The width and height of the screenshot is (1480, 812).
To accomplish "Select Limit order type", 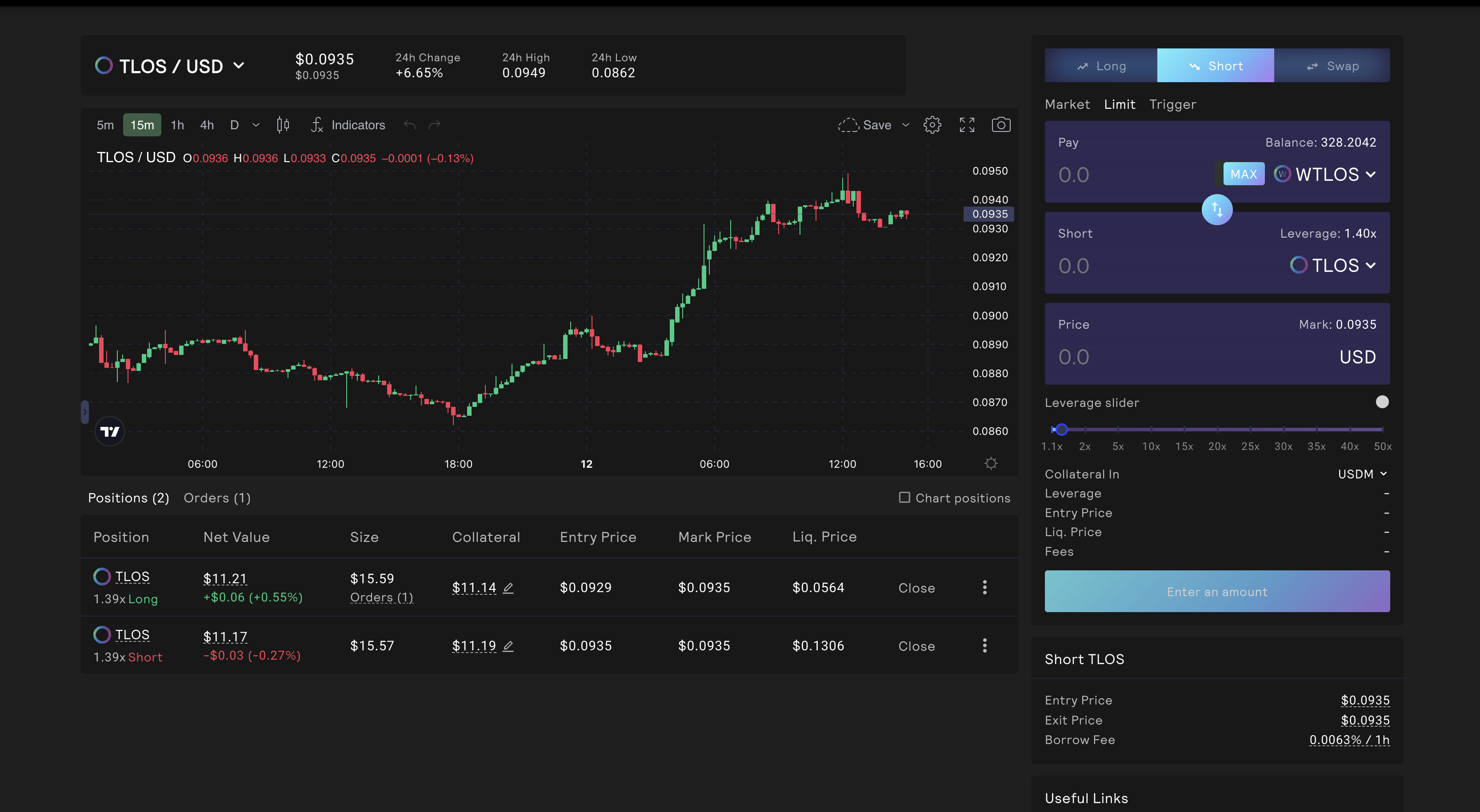I will tap(1119, 104).
